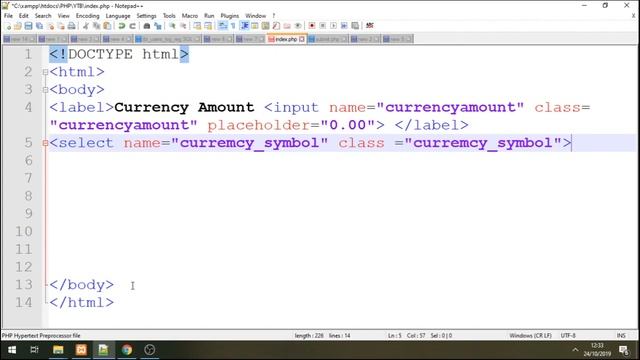Open the ? help menu

273,16
